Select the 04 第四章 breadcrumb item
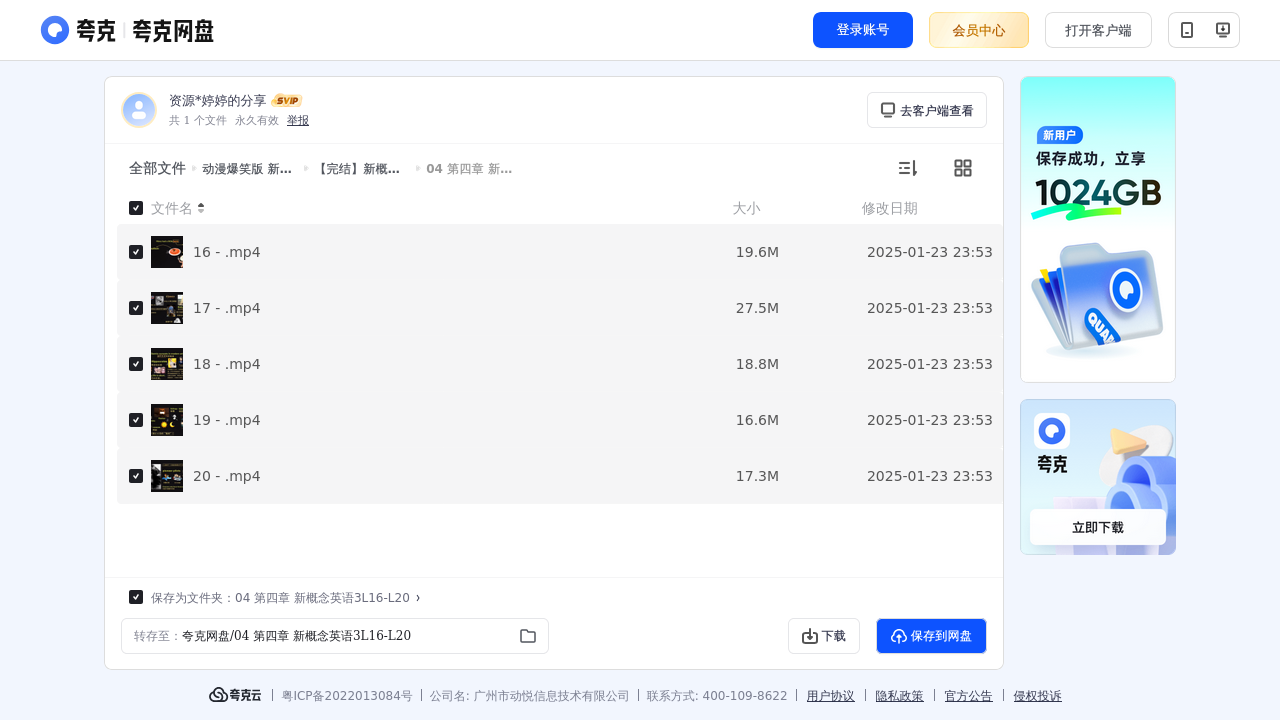Screen dimensions: 1280x720 (469, 169)
